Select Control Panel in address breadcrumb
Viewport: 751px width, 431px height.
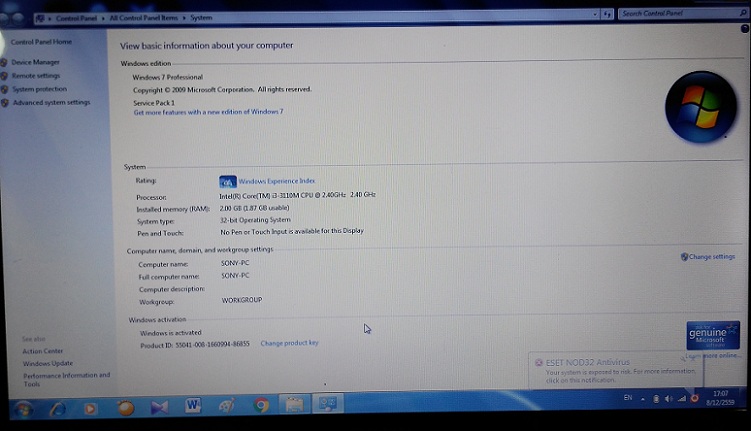76,18
